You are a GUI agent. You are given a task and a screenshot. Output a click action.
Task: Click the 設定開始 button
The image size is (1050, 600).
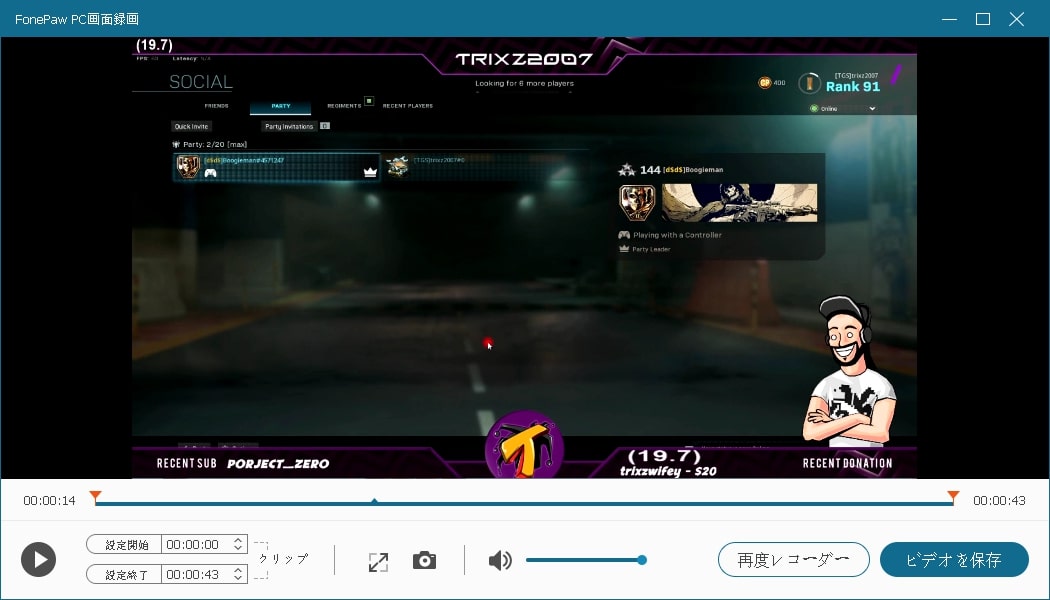point(125,544)
